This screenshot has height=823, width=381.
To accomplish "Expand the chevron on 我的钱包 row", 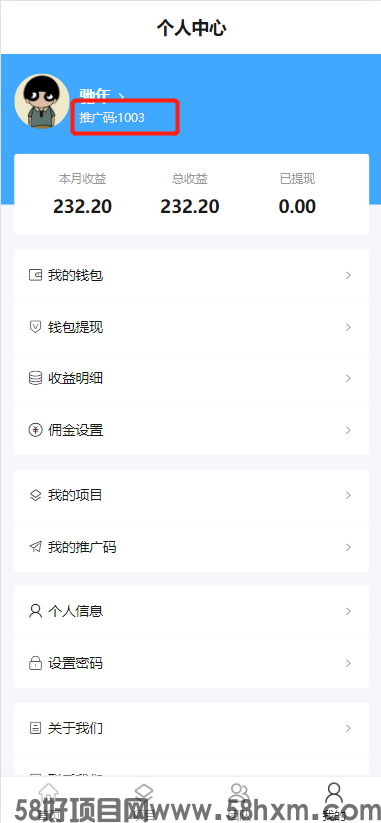I will click(x=348, y=275).
